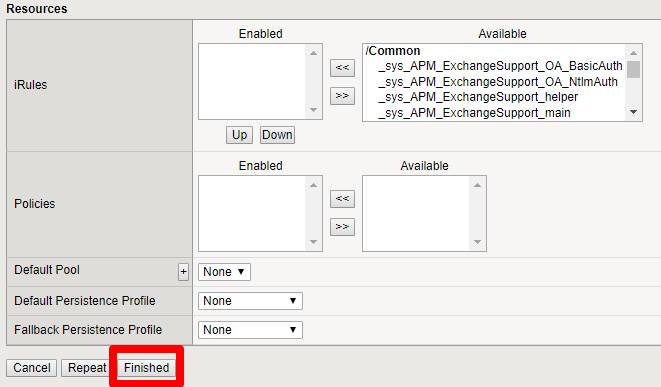Select _sys_APM_ExchangeSupport_main iRule
661x387 pixels.
(x=474, y=113)
